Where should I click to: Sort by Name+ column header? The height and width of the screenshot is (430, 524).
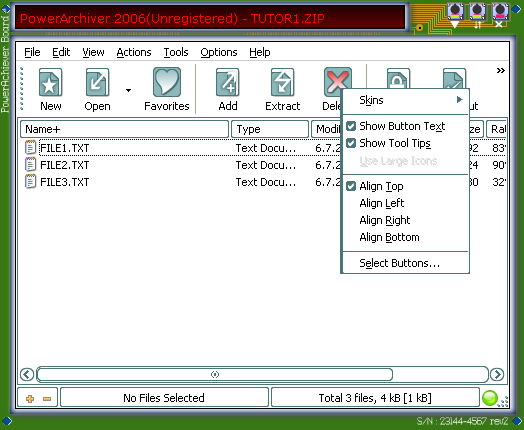124,129
